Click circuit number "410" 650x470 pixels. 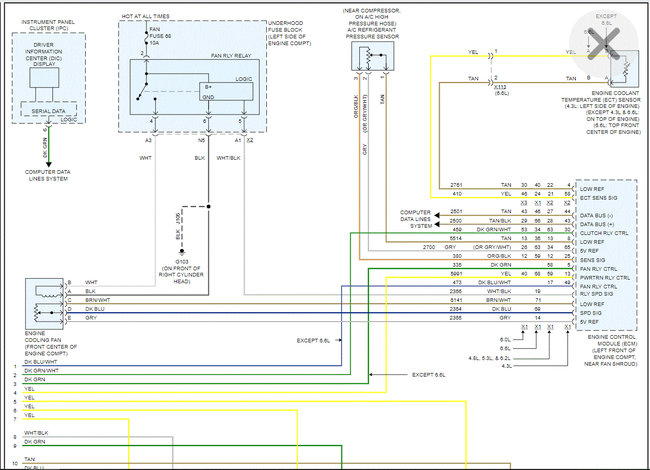[x=457, y=194]
